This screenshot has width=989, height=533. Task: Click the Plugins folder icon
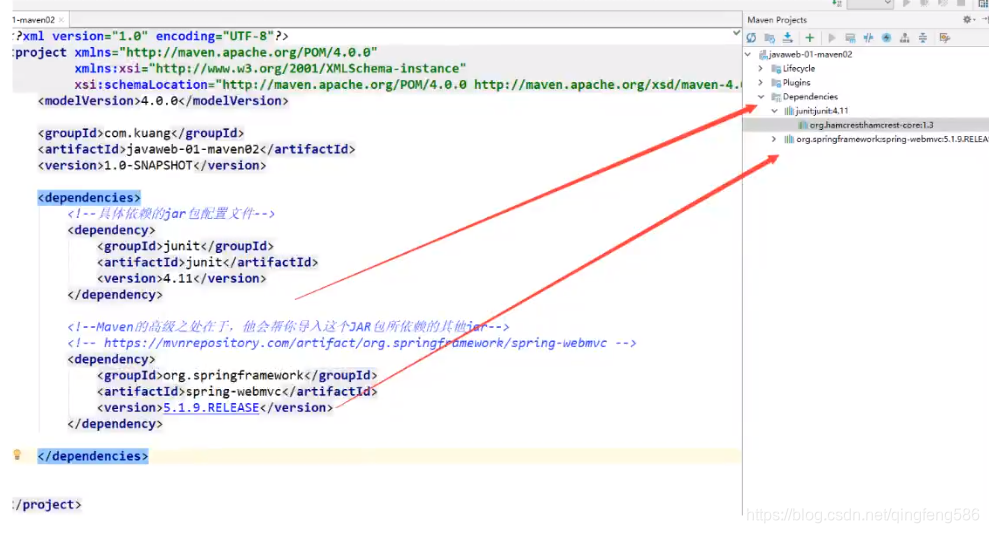tap(776, 83)
